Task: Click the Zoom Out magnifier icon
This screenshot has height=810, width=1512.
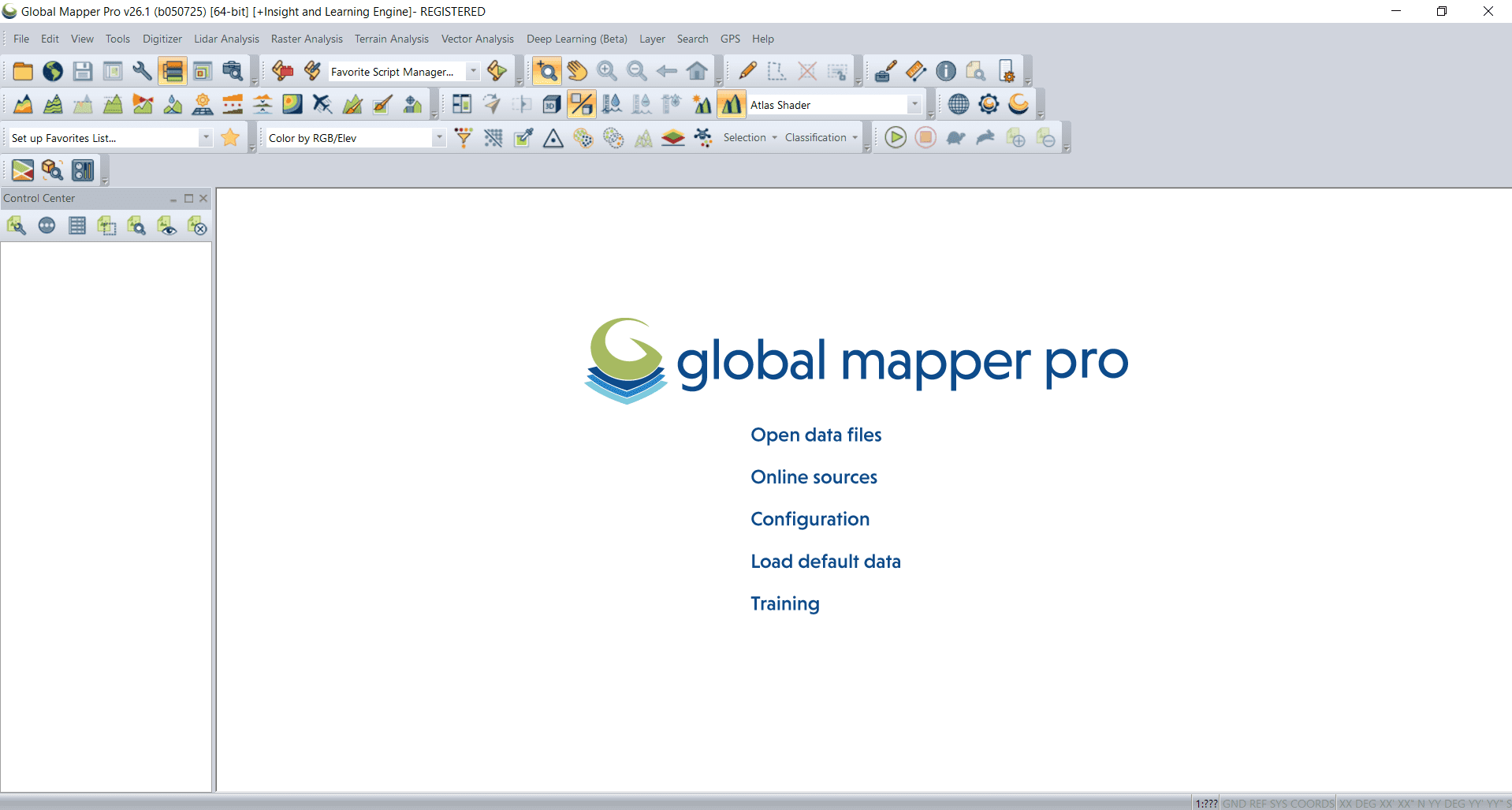Action: [637, 71]
